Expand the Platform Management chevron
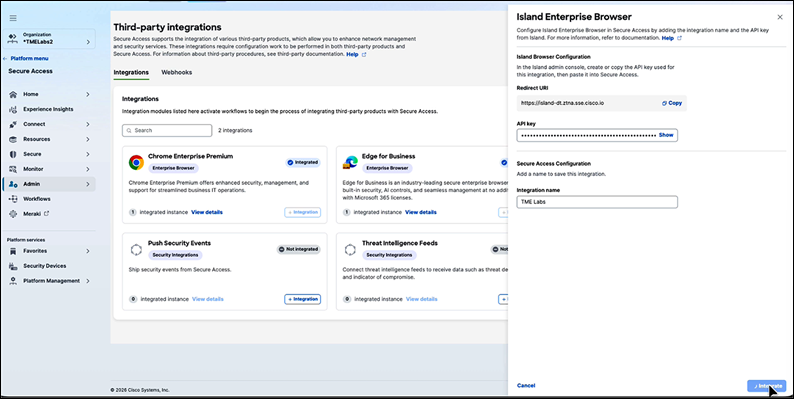Viewport: 794px width, 399px height. (88, 281)
